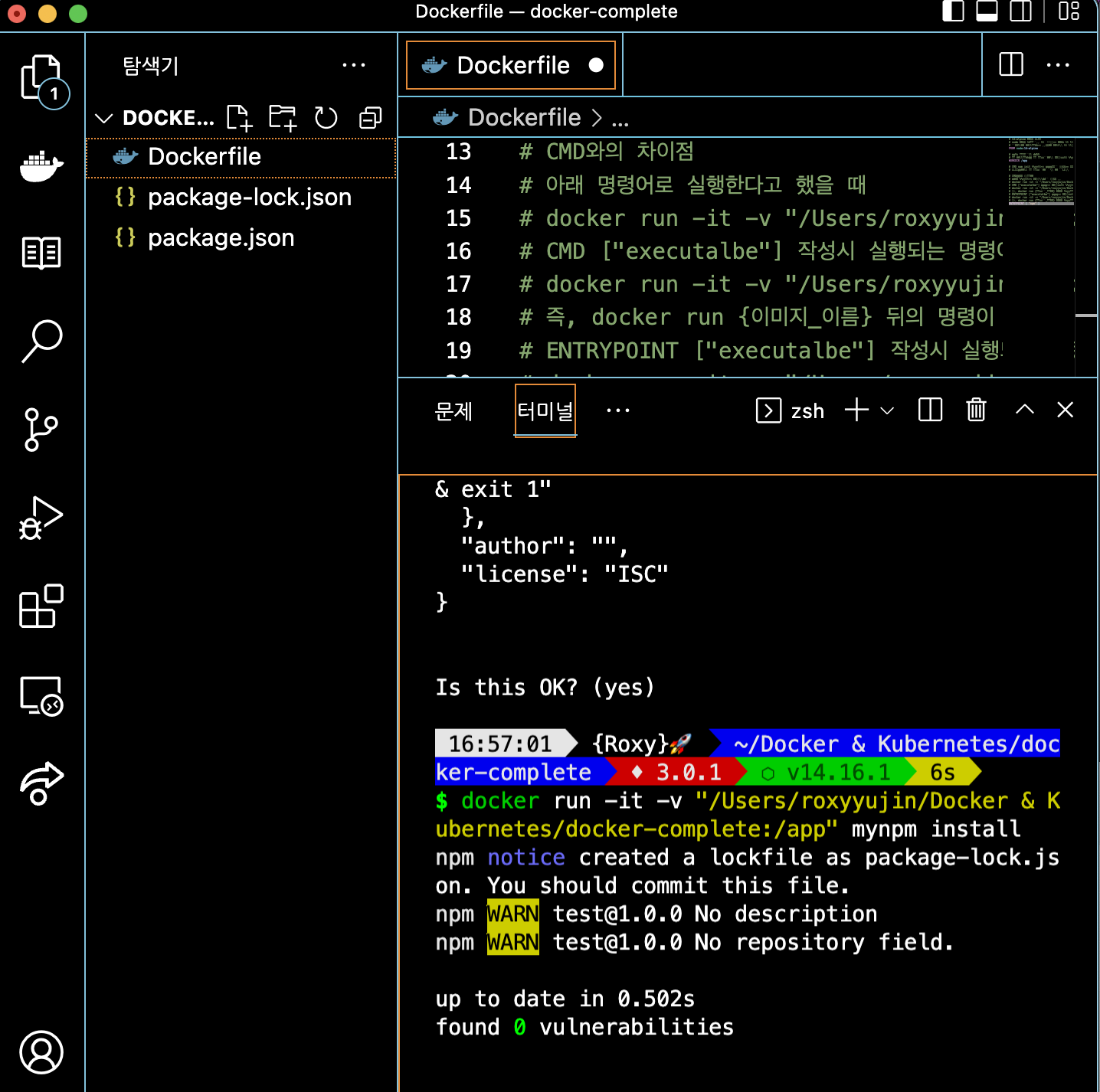This screenshot has width=1100, height=1092.
Task: Refresh the file explorer
Action: (326, 118)
